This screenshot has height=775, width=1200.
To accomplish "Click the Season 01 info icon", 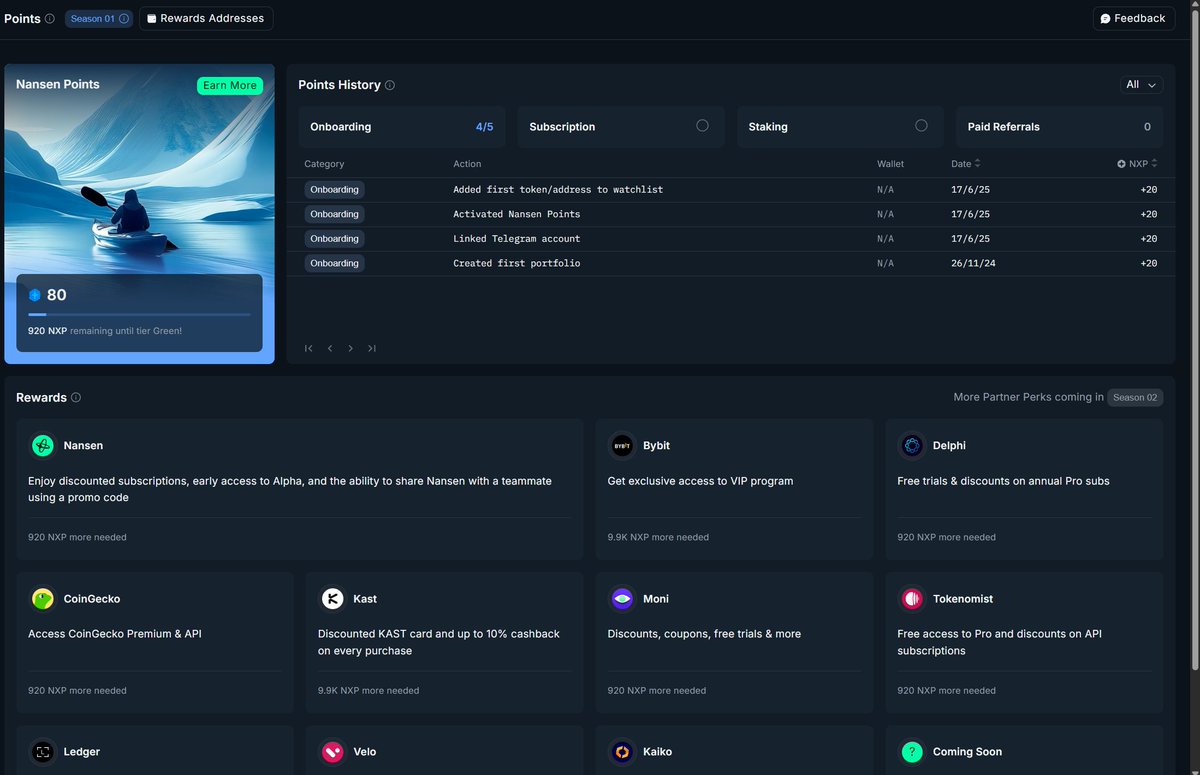I will [124, 18].
